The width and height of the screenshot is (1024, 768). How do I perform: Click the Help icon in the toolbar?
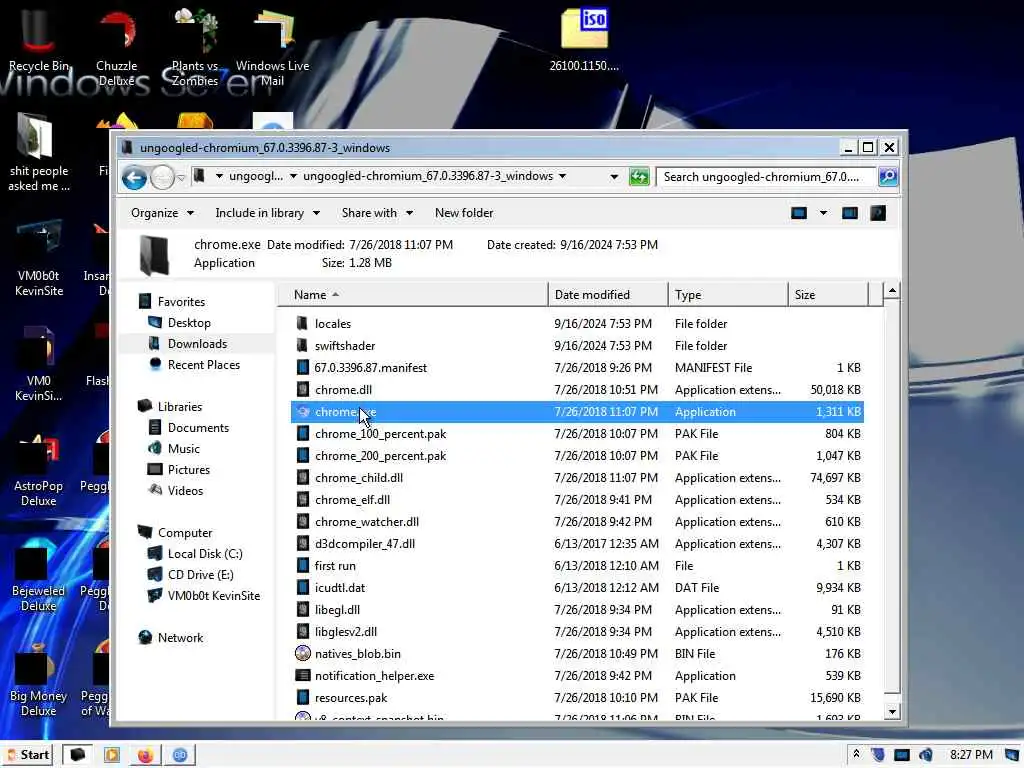878,213
